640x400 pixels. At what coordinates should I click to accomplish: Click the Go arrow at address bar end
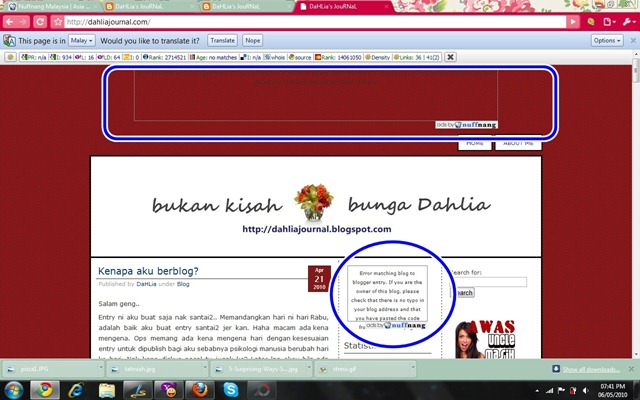coord(573,22)
